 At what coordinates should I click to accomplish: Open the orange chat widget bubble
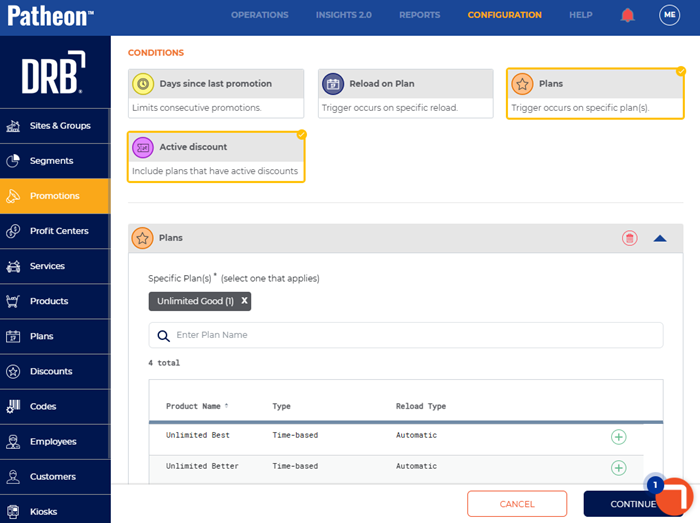point(674,496)
